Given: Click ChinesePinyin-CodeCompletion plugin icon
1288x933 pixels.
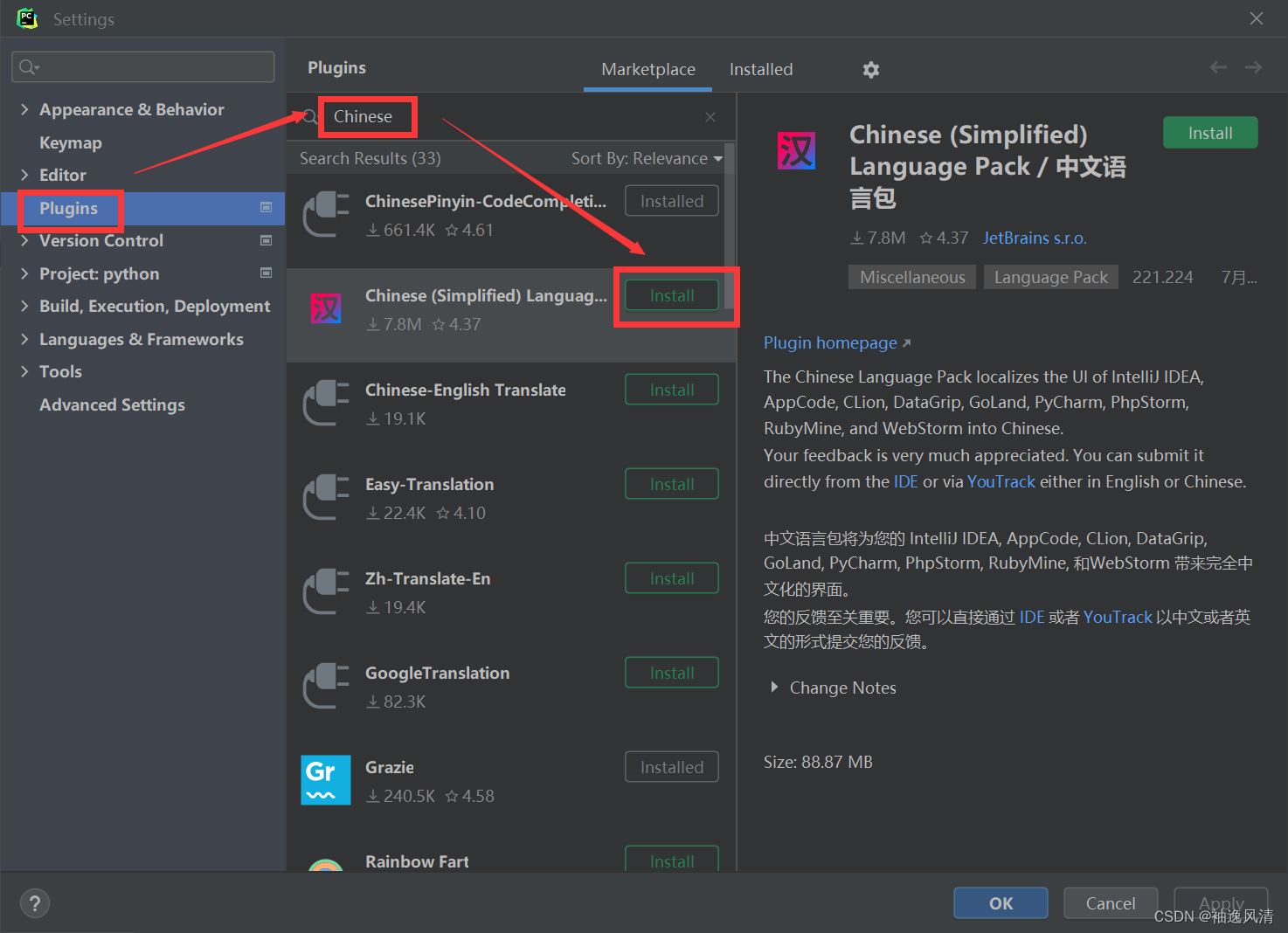Looking at the screenshot, I should [326, 214].
